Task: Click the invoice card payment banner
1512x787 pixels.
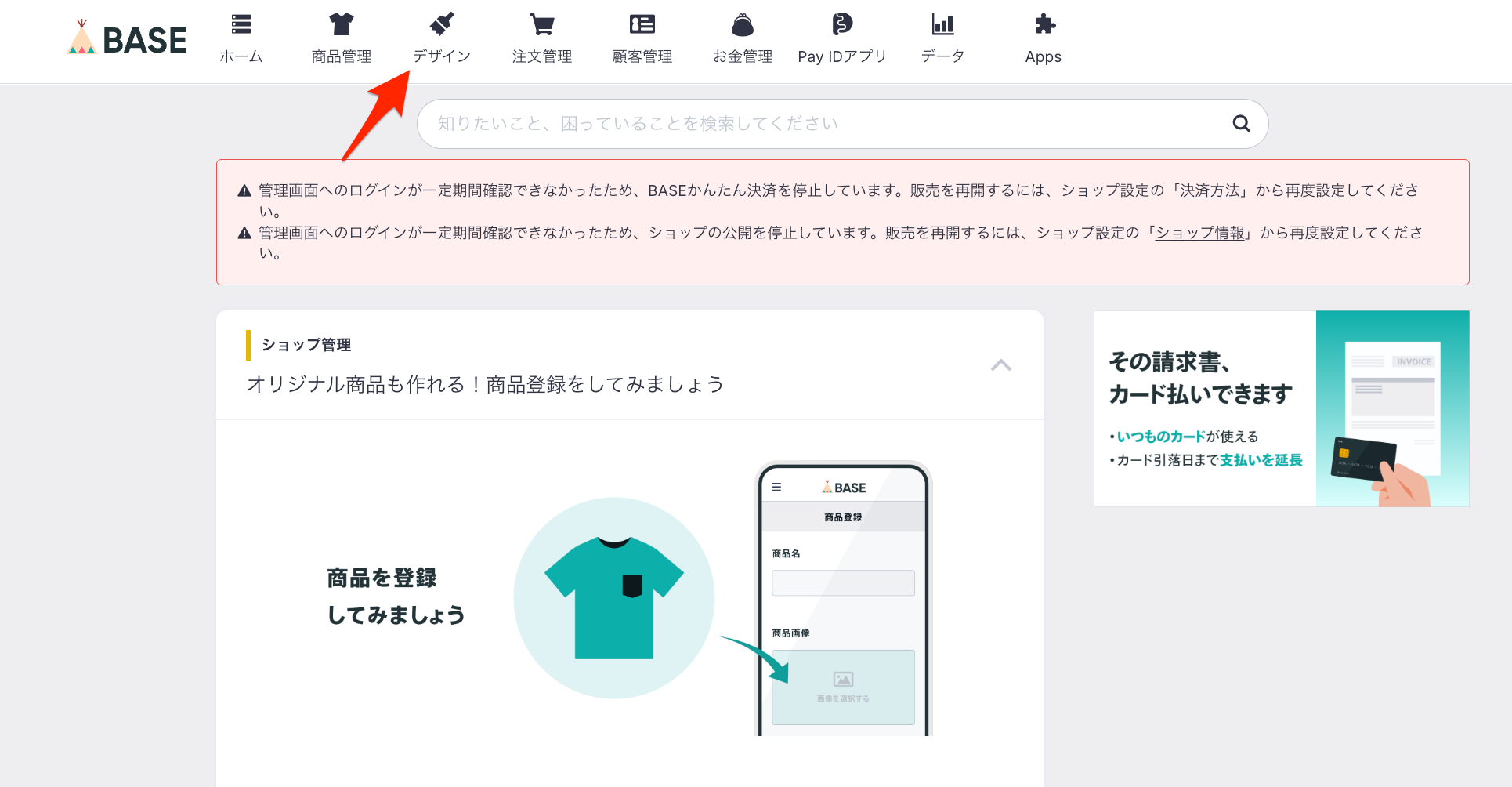Action: tap(1281, 408)
